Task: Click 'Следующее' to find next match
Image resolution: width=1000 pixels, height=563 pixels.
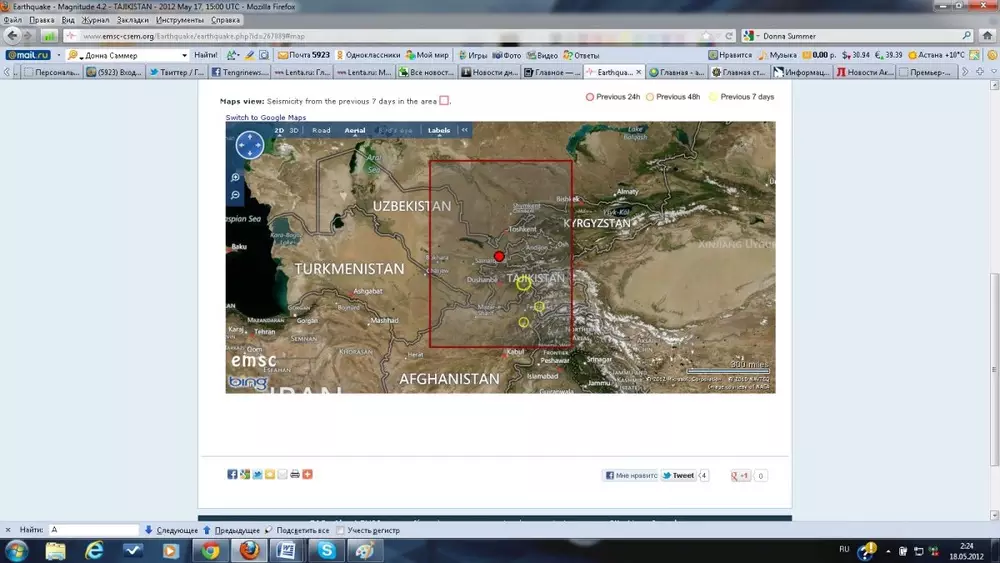Action: pos(171,530)
